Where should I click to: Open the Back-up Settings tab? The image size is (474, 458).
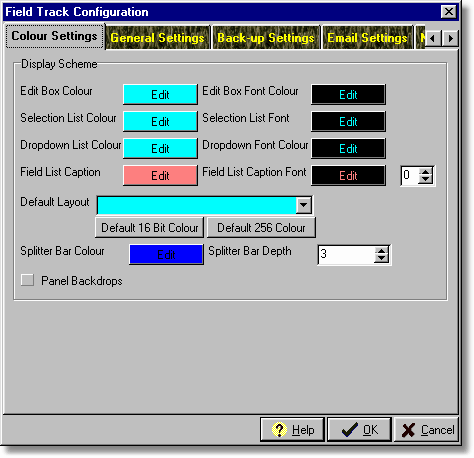(x=266, y=38)
